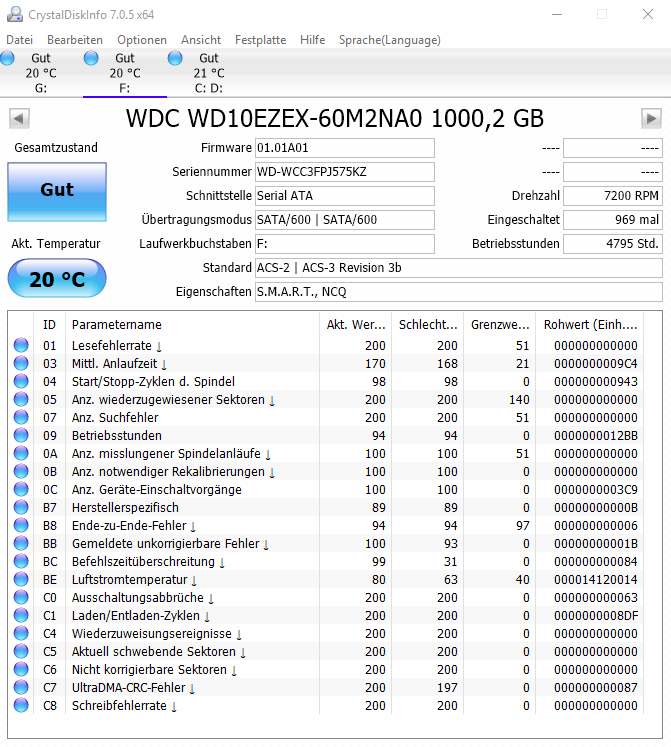Screen dimensions: 671x747
Task: Open the Bearbeiten menu
Action: point(75,40)
